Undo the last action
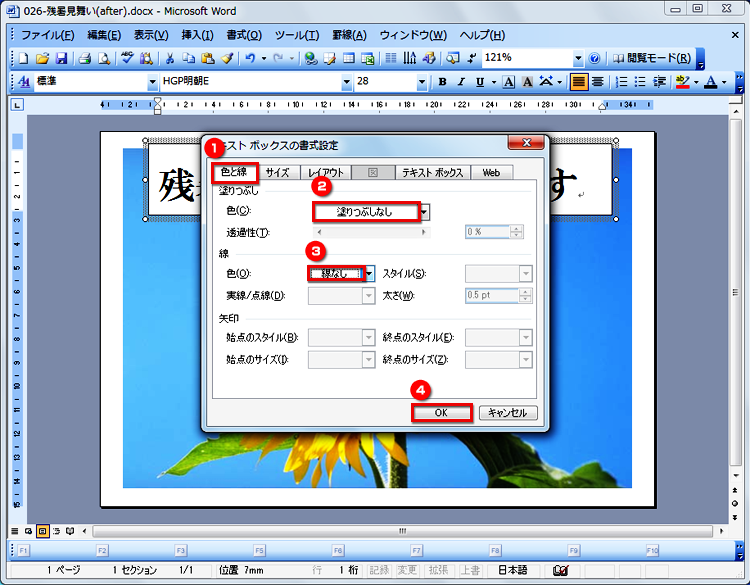 click(250, 58)
